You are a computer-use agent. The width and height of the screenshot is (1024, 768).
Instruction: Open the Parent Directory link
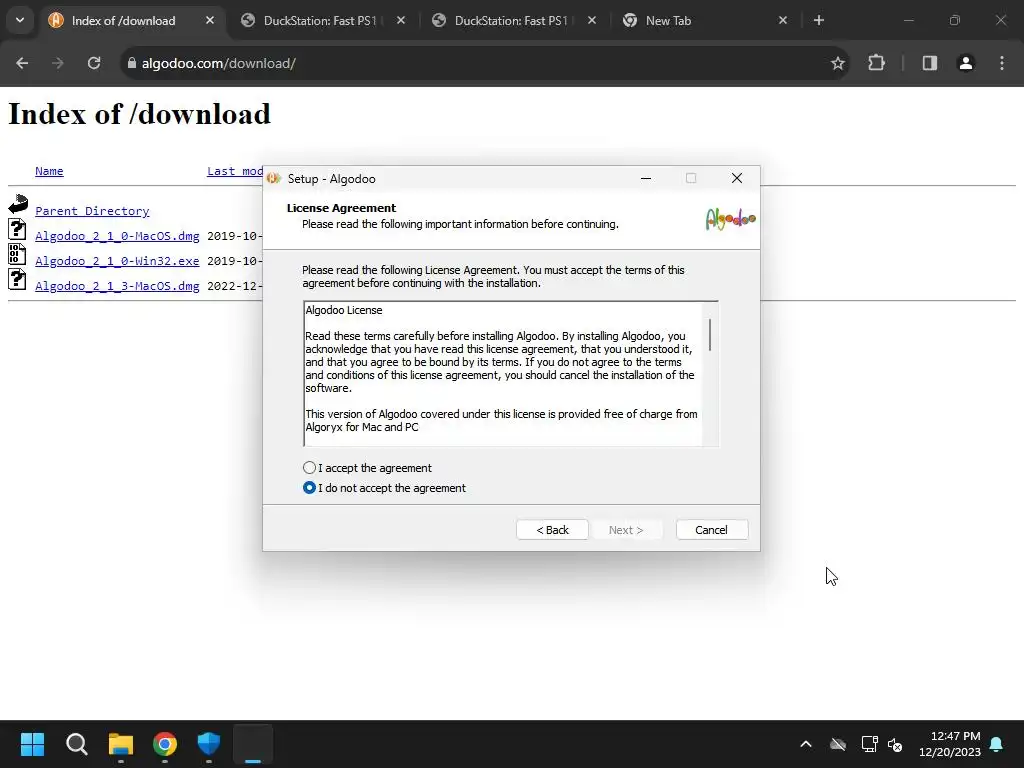[92, 211]
